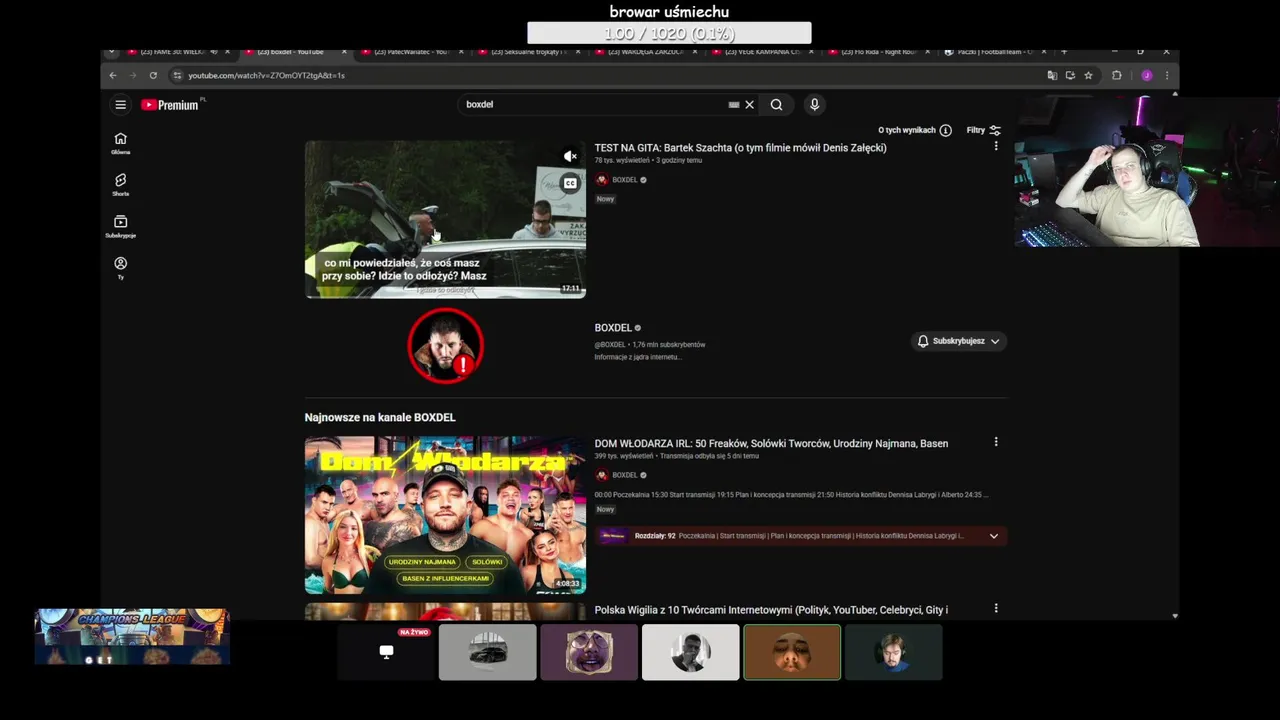Open the Chrome profile avatar
Viewport: 1280px width, 720px height.
(1146, 75)
